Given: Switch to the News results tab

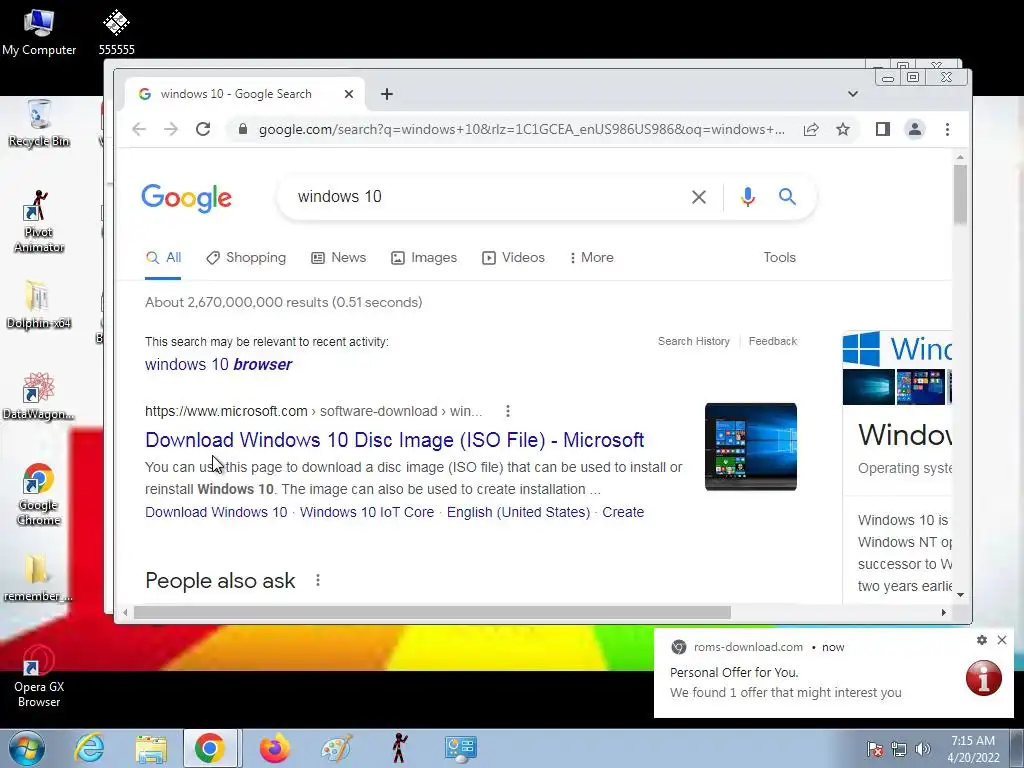Looking at the screenshot, I should click(338, 257).
